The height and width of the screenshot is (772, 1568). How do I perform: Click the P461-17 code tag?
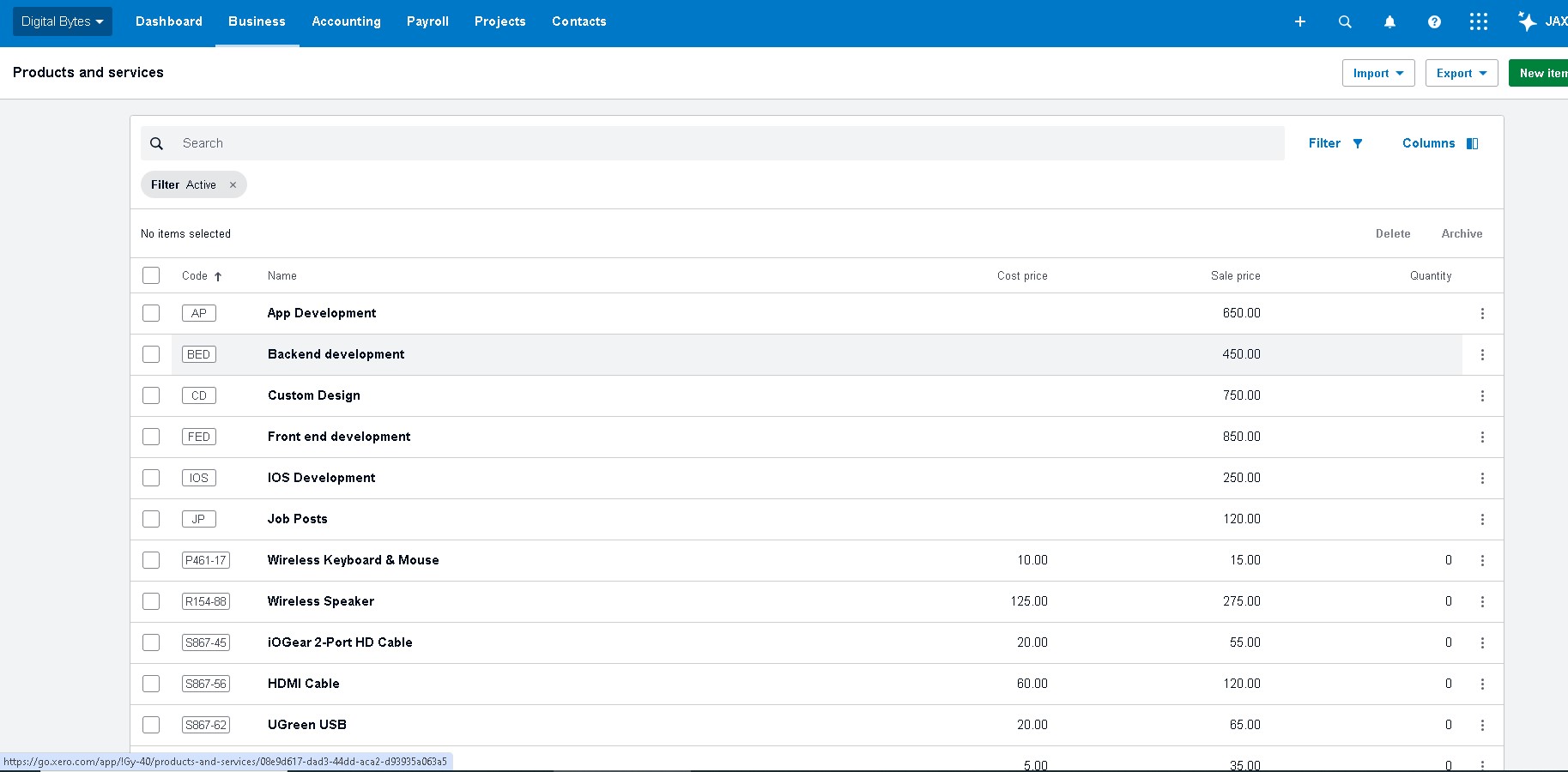pyautogui.click(x=206, y=560)
